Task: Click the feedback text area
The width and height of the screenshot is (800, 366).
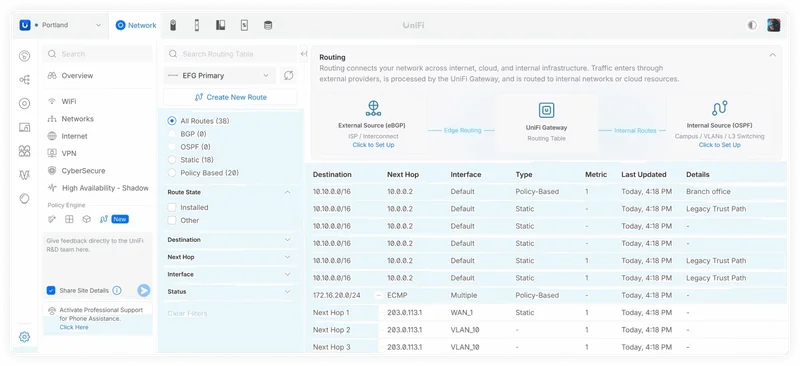Action: coord(97,257)
